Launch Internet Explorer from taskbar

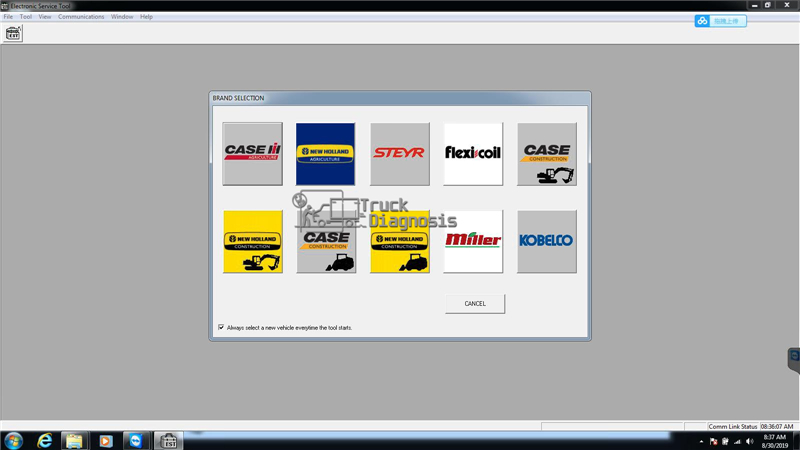pos(45,441)
